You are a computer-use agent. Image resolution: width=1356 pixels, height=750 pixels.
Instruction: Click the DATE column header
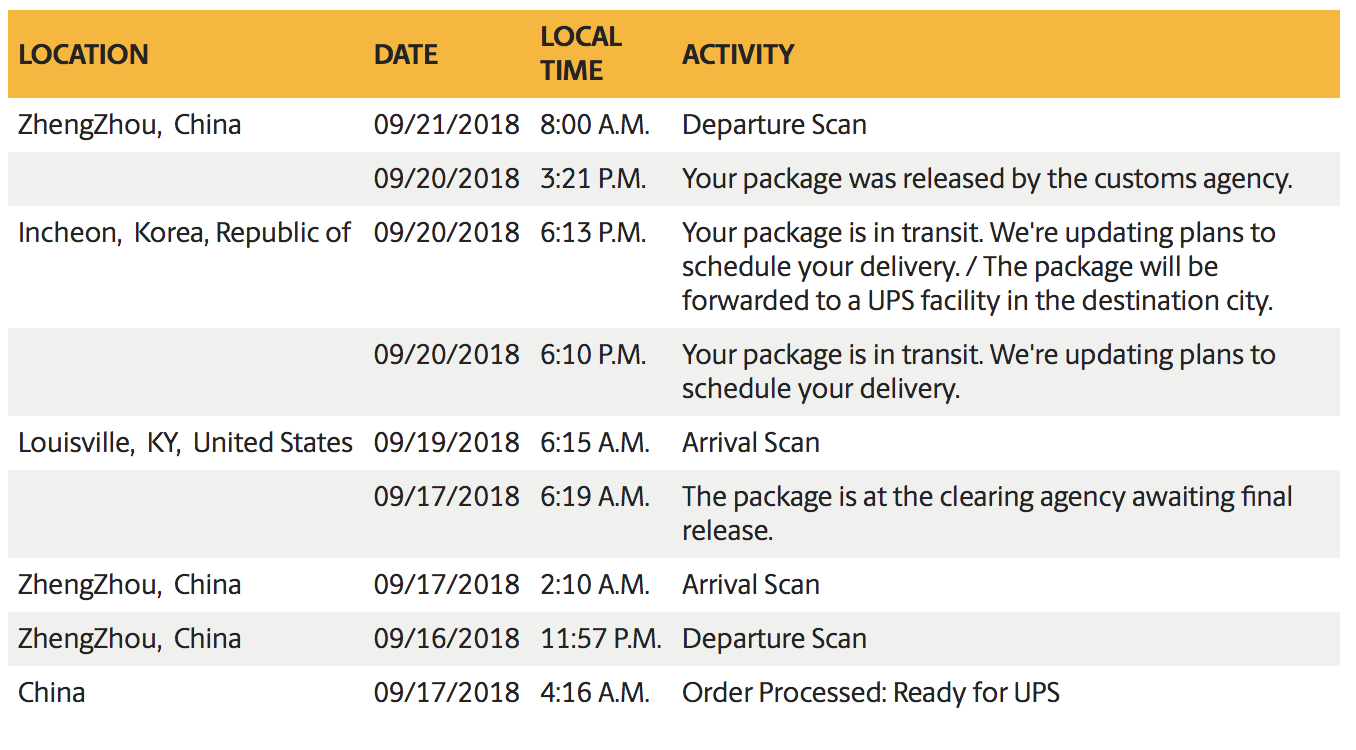[x=406, y=54]
